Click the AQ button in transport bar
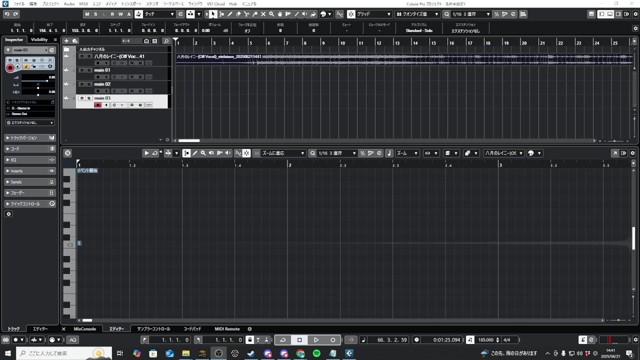This screenshot has width=640, height=360. pyautogui.click(x=72, y=340)
